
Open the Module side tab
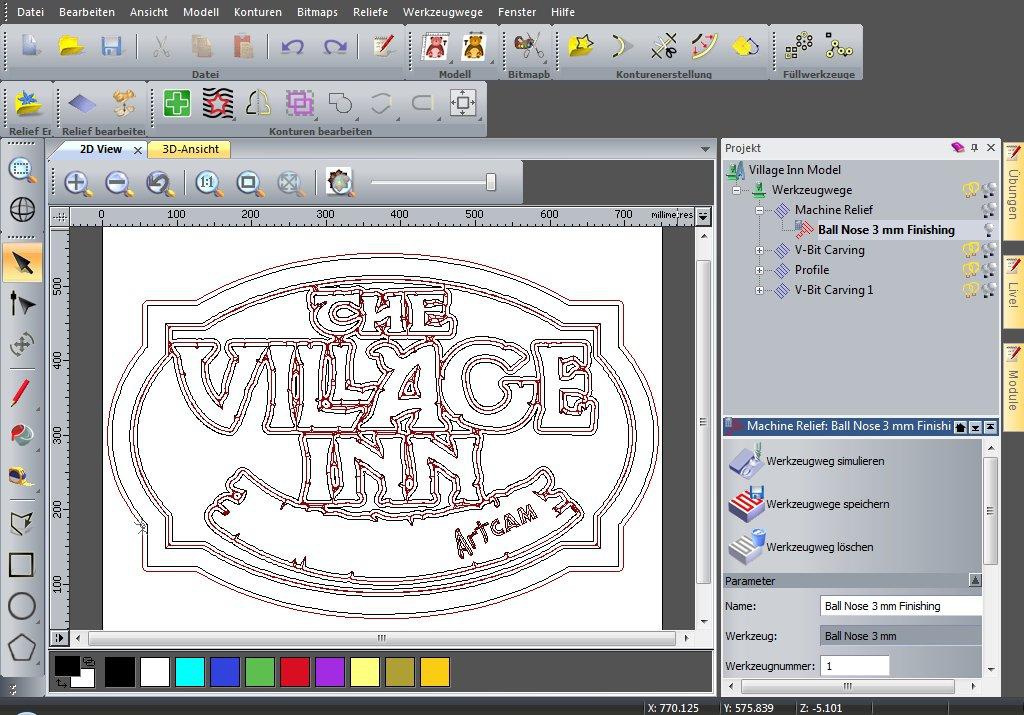point(1013,387)
